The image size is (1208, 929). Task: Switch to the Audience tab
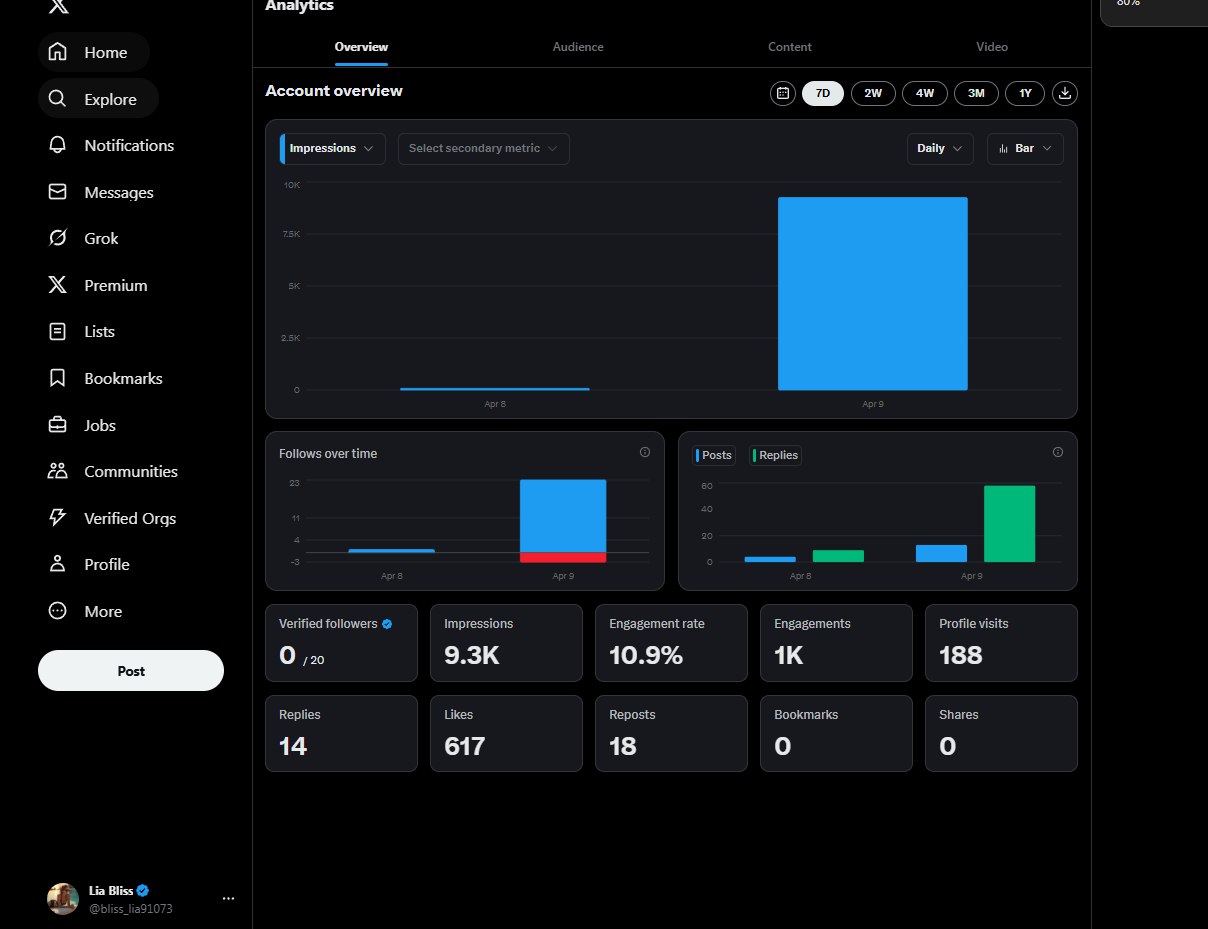click(x=578, y=47)
